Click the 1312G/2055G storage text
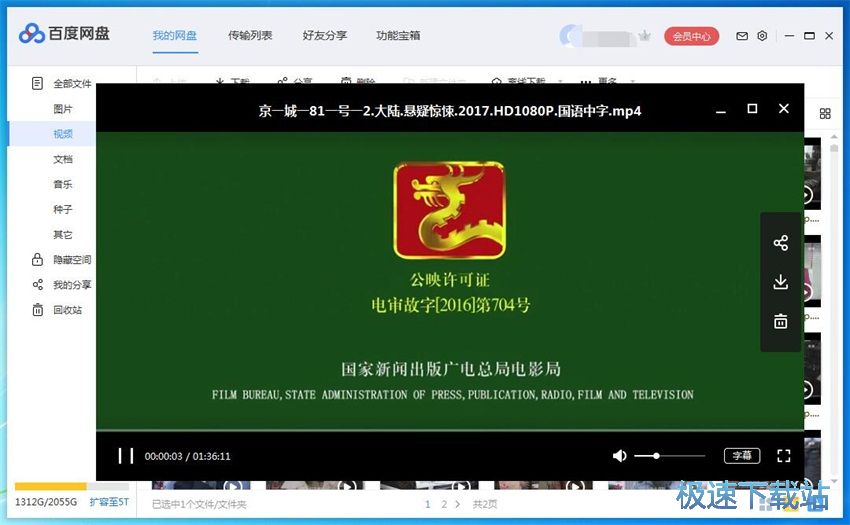The width and height of the screenshot is (850, 525). coord(46,502)
